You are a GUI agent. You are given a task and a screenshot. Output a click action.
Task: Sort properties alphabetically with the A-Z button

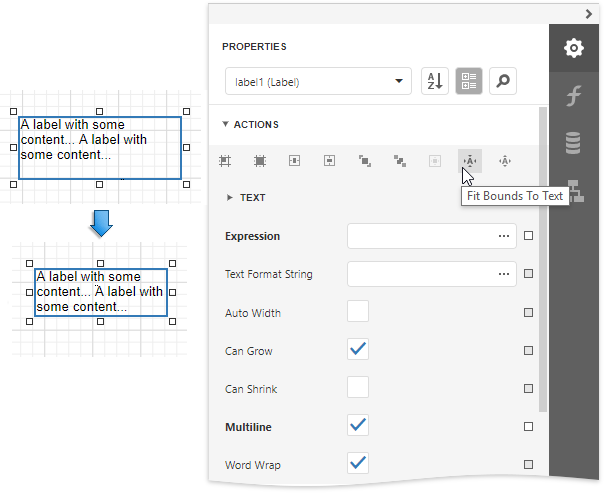(x=434, y=82)
